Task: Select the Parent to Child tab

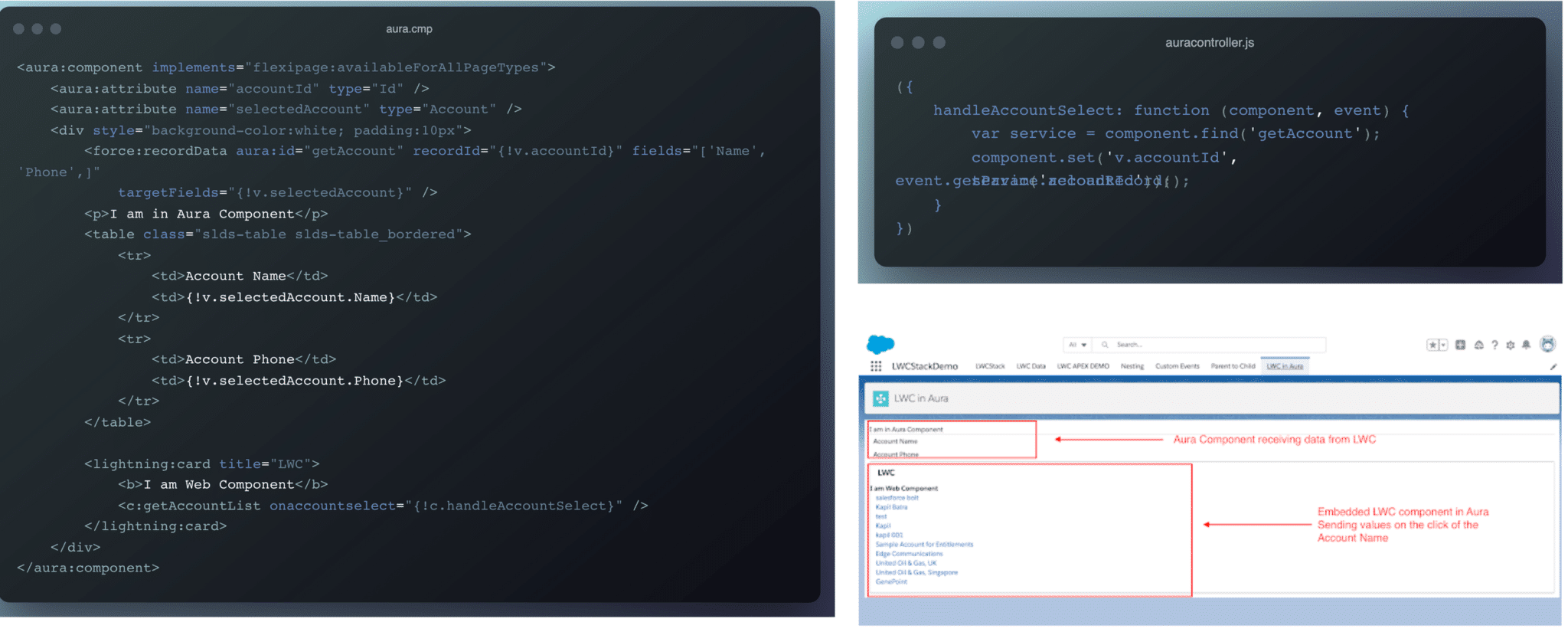Action: click(x=1233, y=366)
